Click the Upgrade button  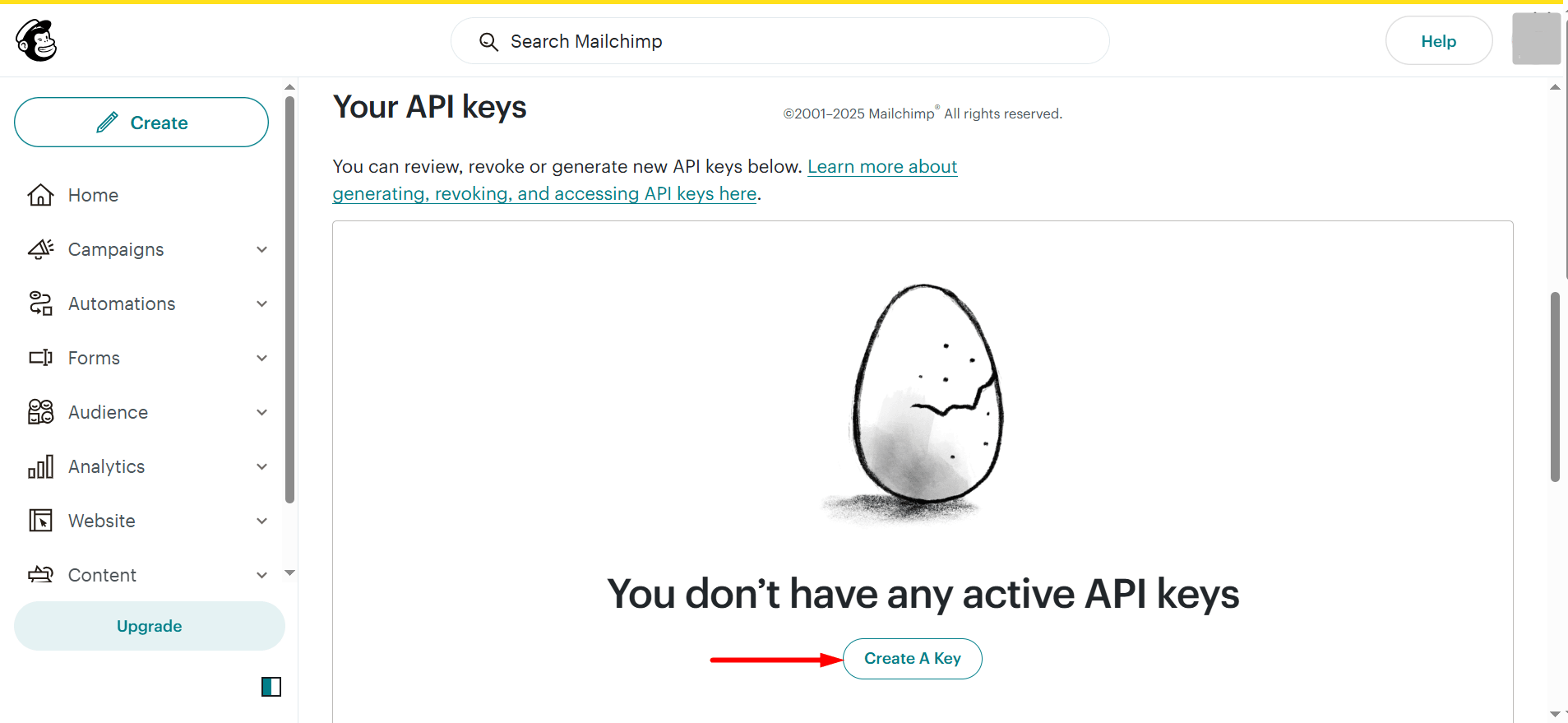tap(150, 626)
